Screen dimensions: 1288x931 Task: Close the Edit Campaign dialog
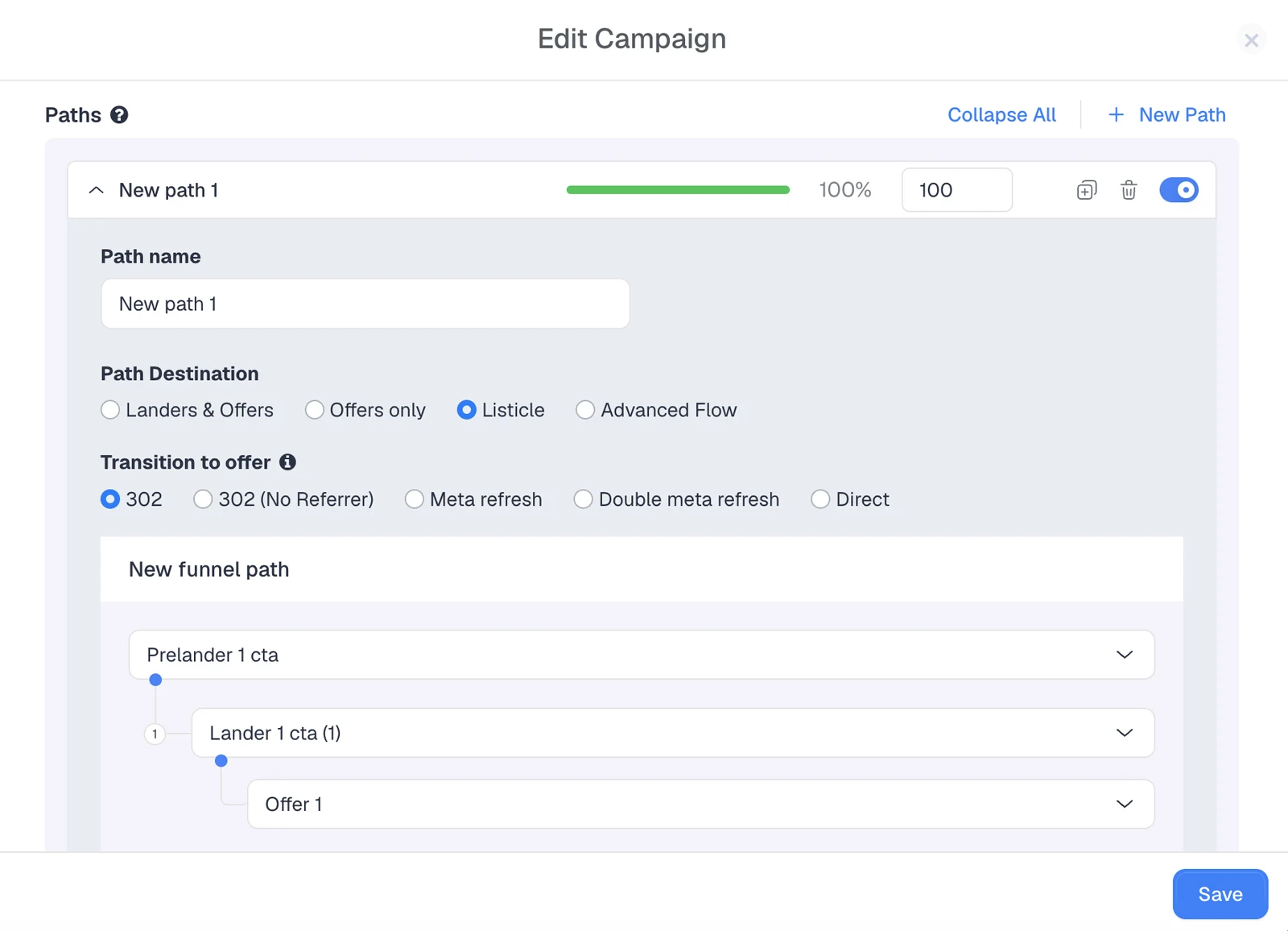(1251, 39)
